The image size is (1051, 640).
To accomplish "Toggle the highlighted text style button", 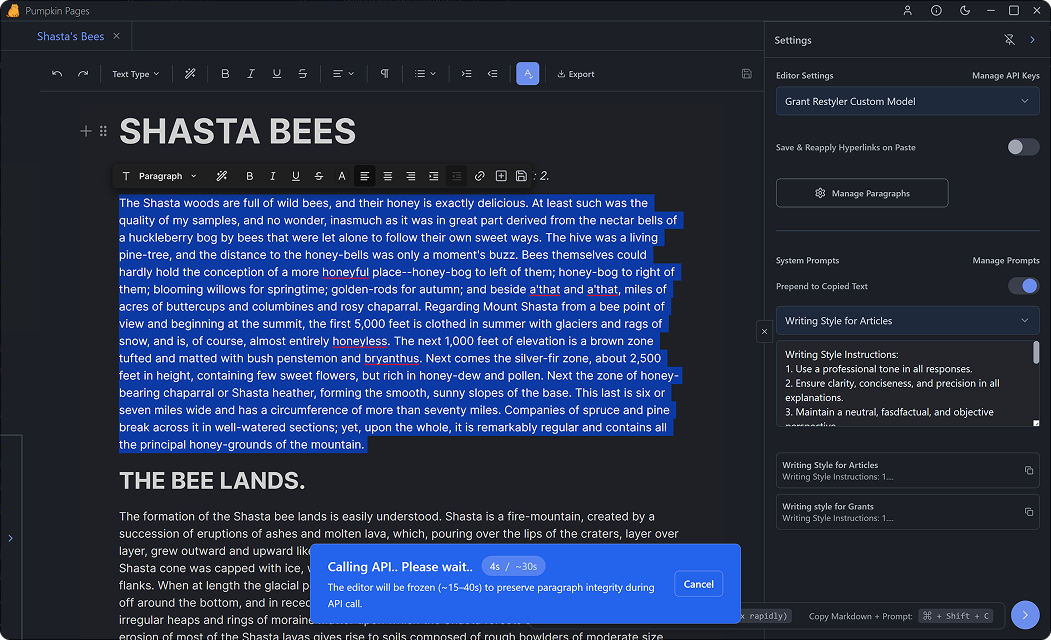I will click(x=527, y=74).
